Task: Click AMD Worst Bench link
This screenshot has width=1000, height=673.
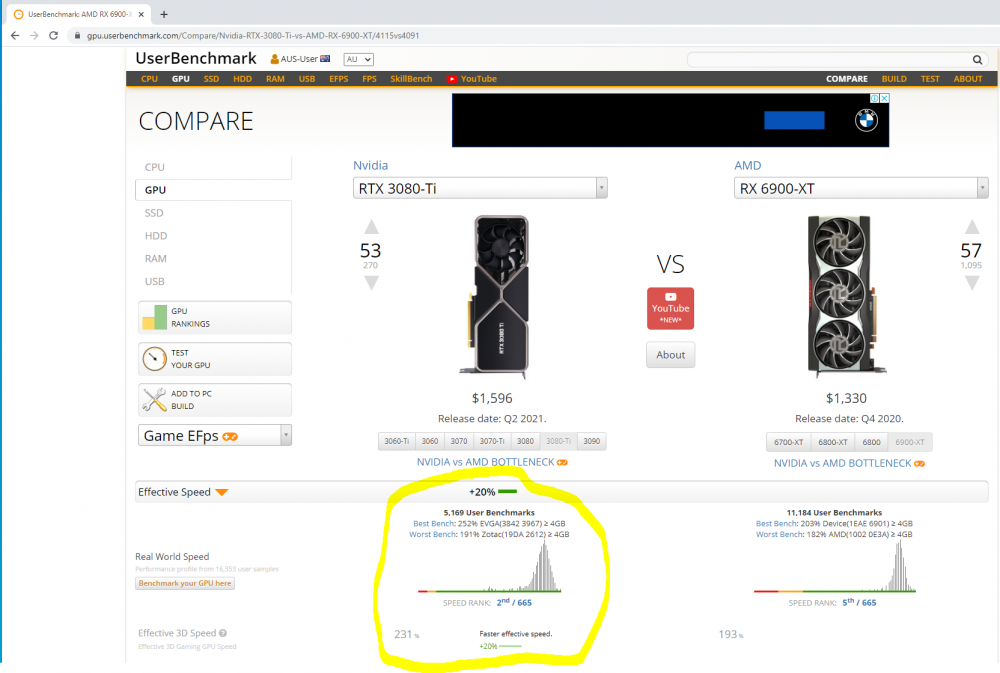Action: pyautogui.click(x=779, y=535)
